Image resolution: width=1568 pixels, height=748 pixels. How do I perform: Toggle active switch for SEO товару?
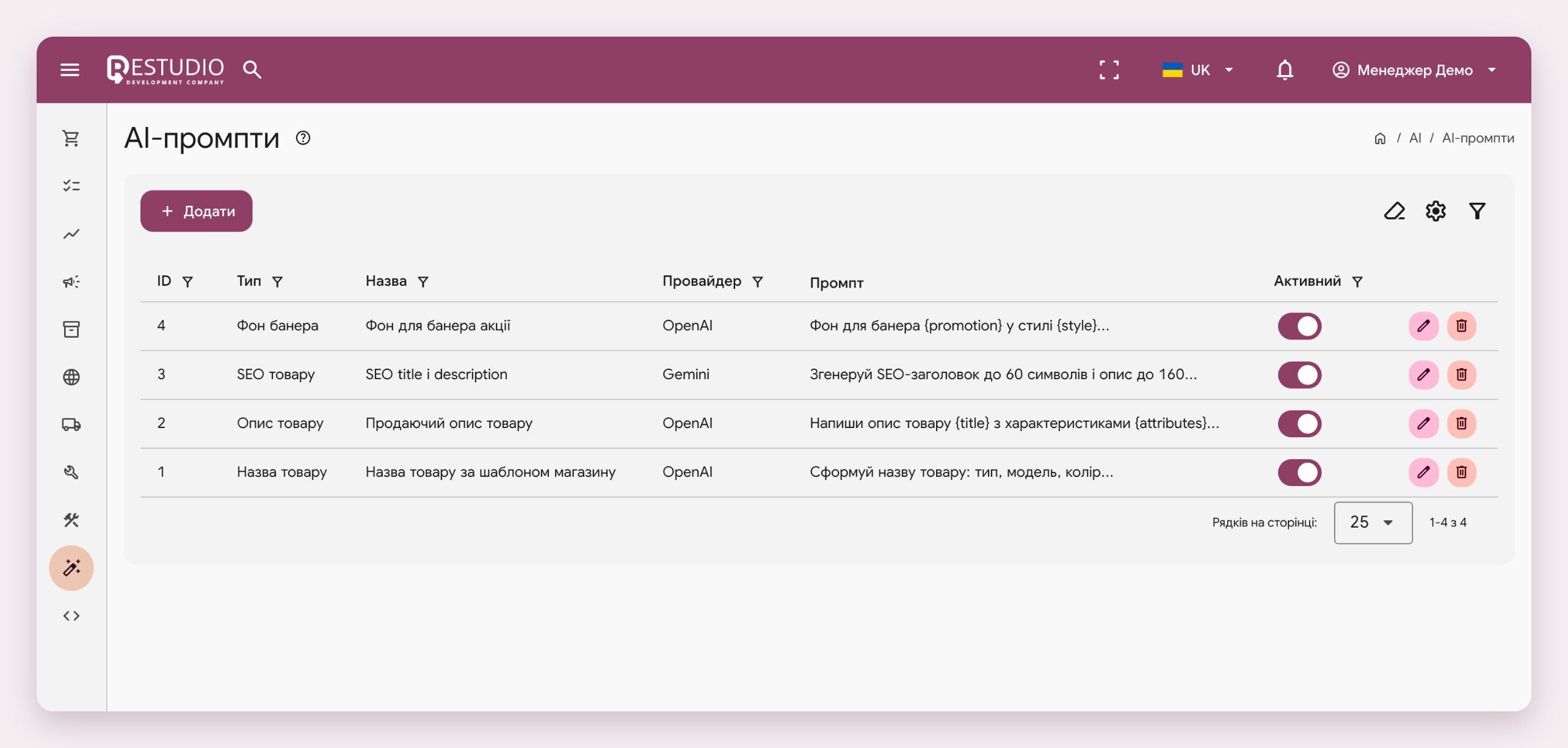[x=1299, y=375]
